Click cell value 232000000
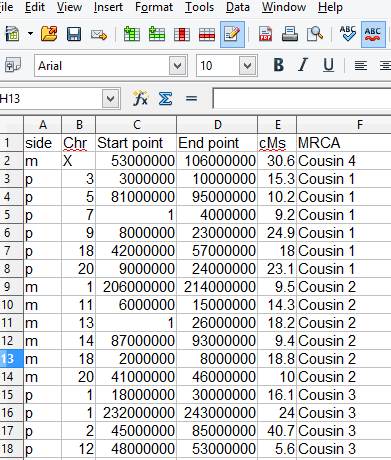 [x=136, y=413]
